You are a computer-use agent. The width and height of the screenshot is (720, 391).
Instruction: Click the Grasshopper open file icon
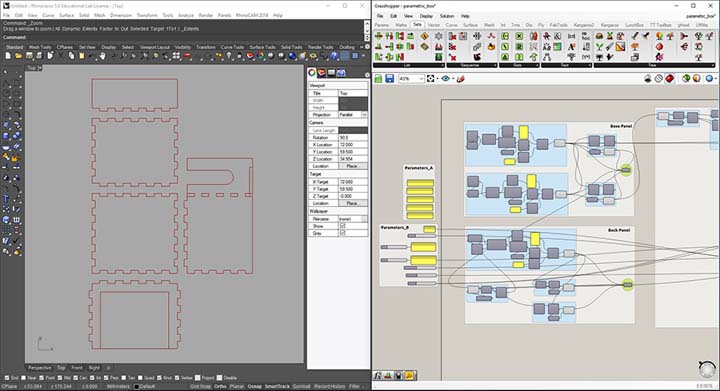click(x=378, y=79)
